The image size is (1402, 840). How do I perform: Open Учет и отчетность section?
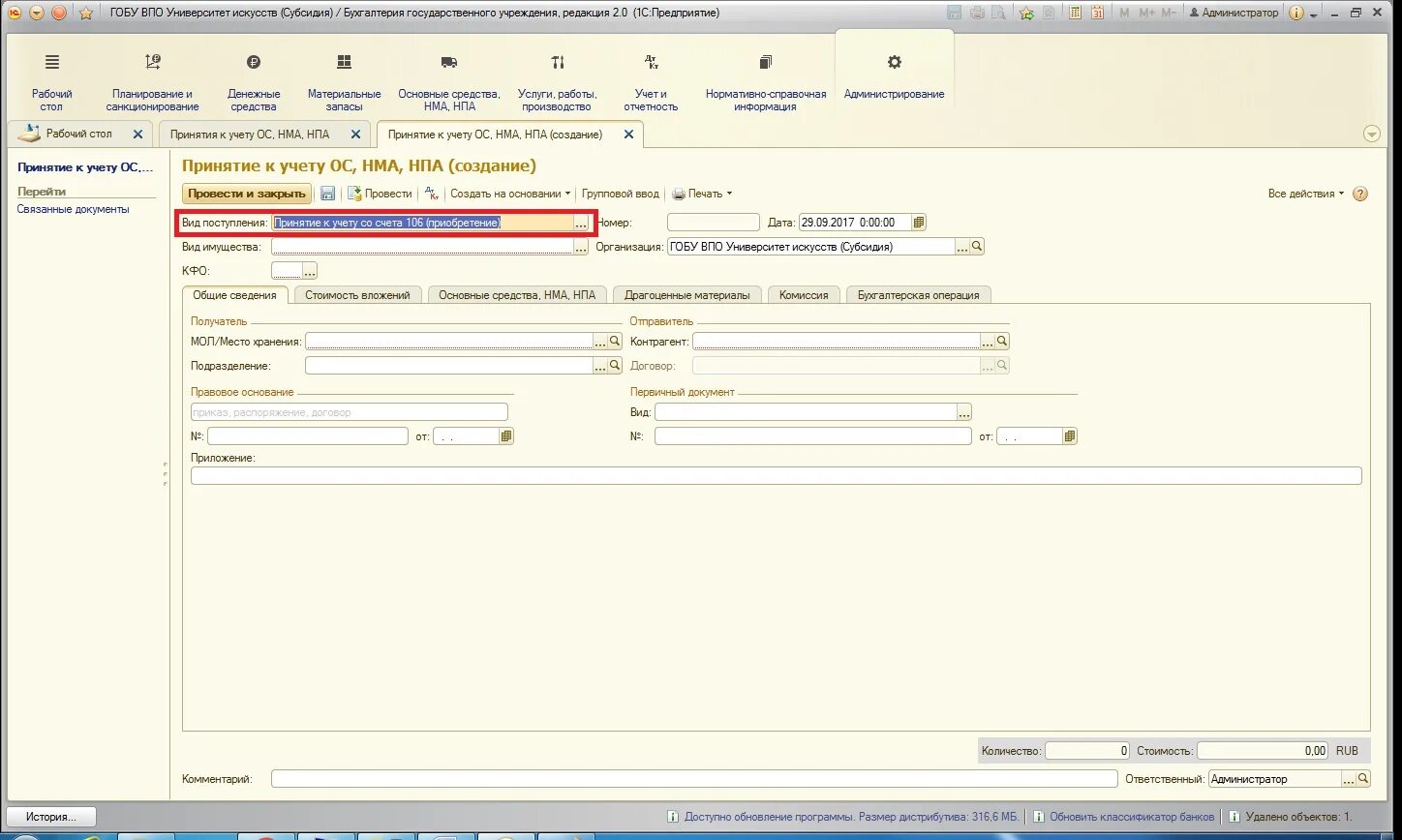[652, 81]
